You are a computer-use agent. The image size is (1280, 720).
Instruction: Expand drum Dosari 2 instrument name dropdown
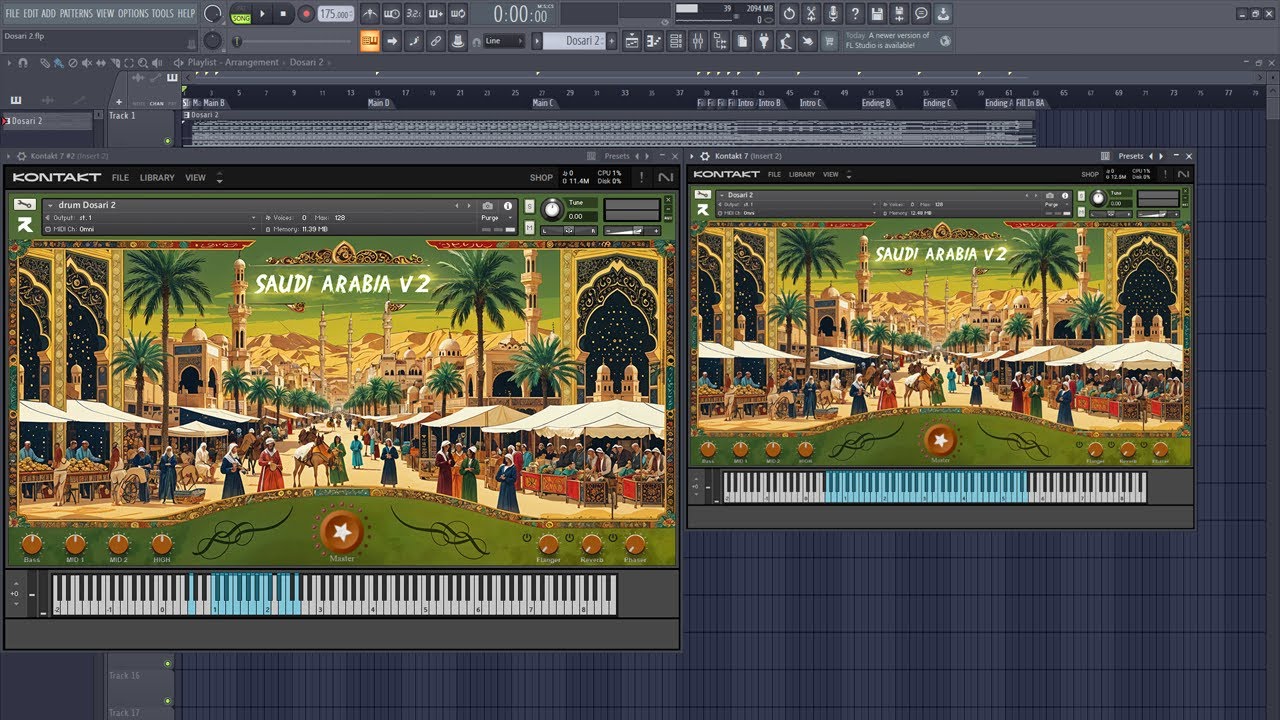50,205
